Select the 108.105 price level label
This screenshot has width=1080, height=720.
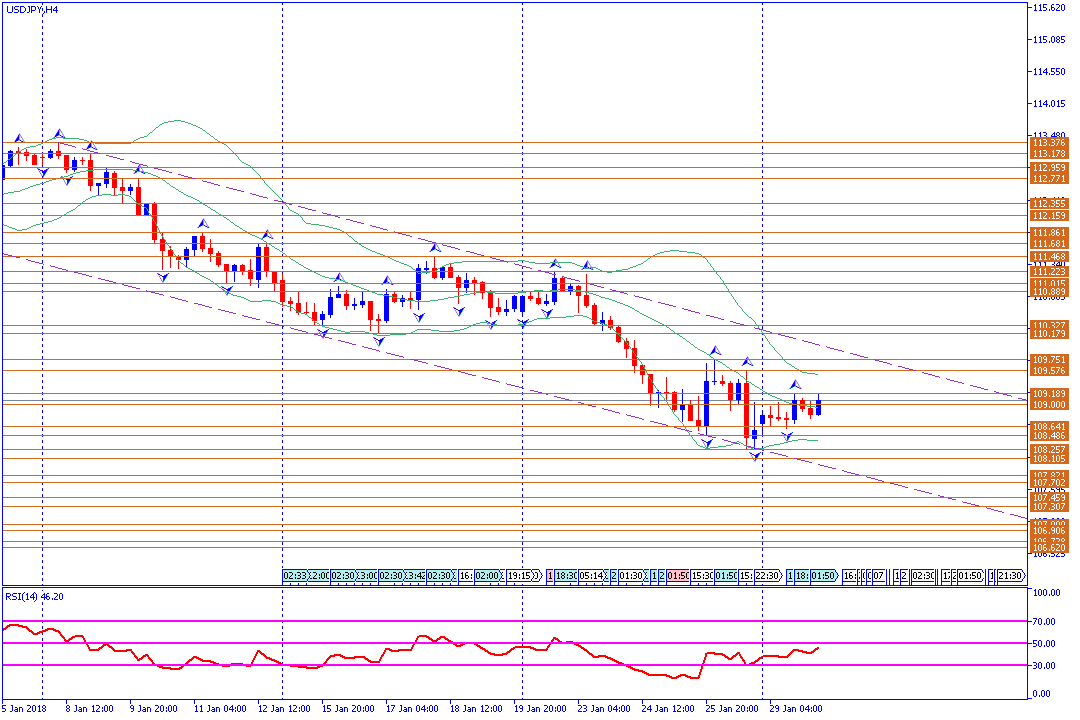point(1049,459)
